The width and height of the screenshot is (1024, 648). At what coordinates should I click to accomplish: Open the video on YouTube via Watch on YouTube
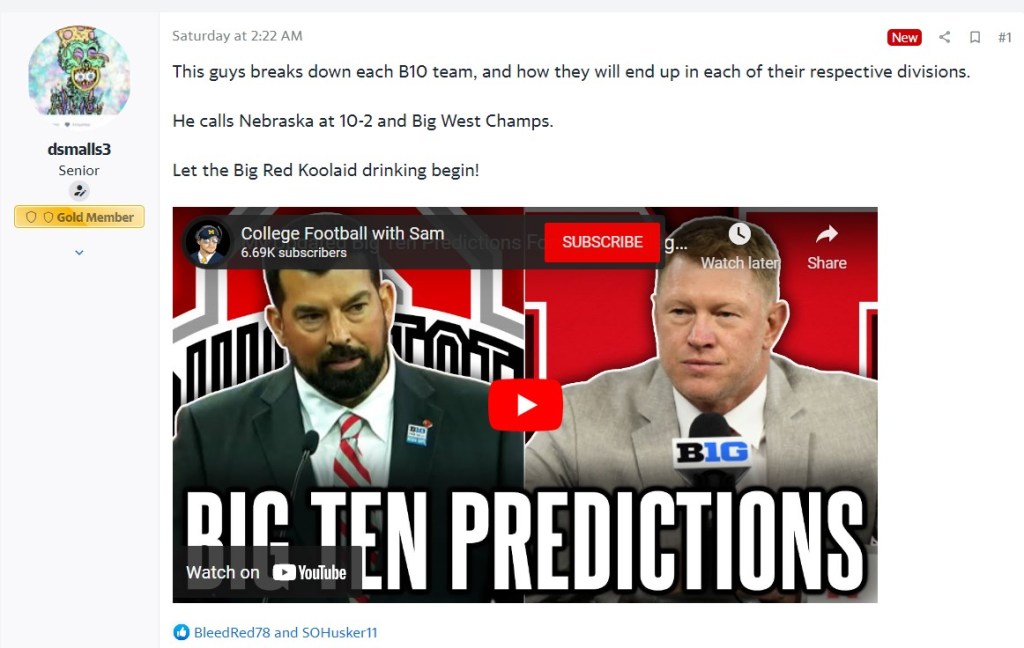[266, 572]
